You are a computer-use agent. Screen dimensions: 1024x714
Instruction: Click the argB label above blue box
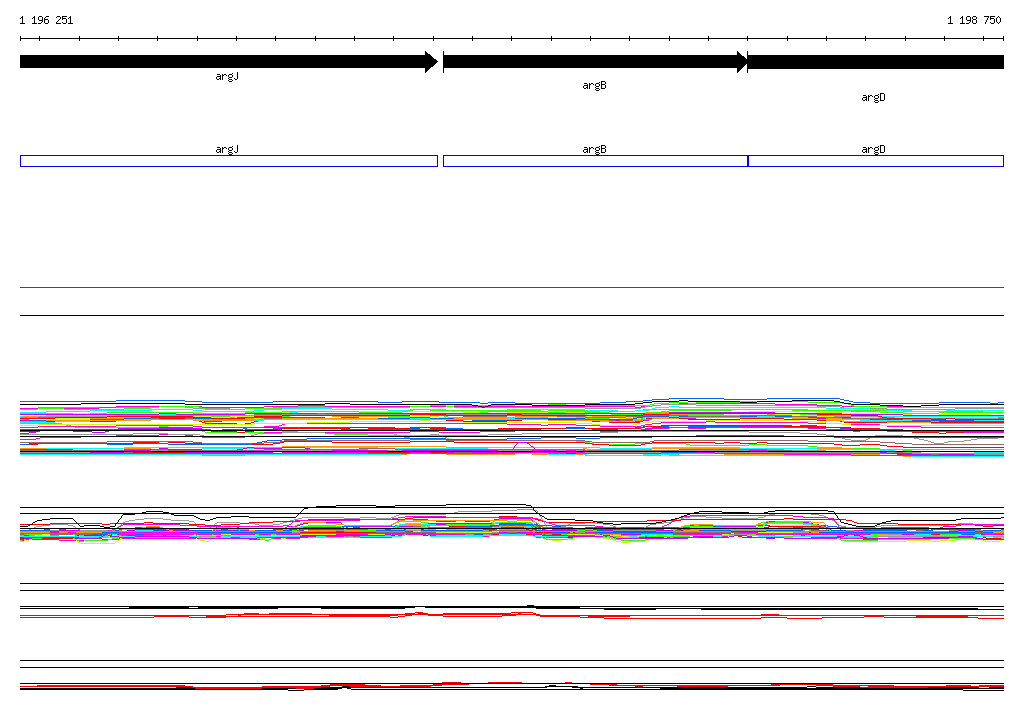coord(594,149)
